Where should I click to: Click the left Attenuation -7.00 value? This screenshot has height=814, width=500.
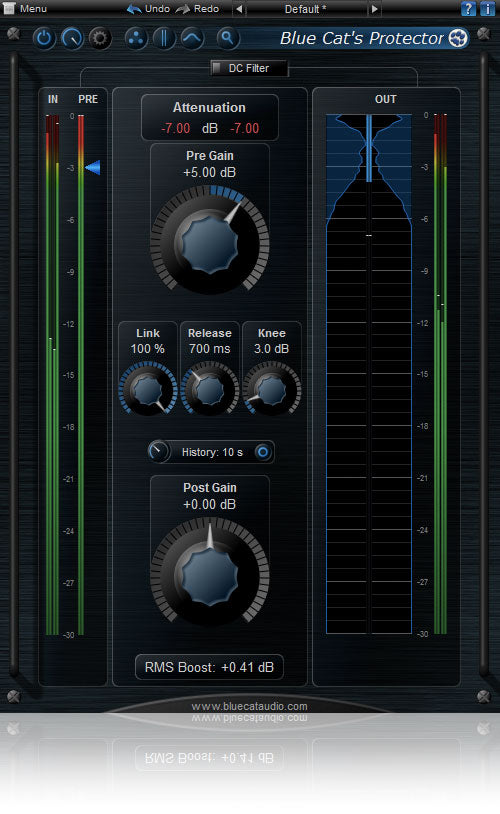click(176, 128)
